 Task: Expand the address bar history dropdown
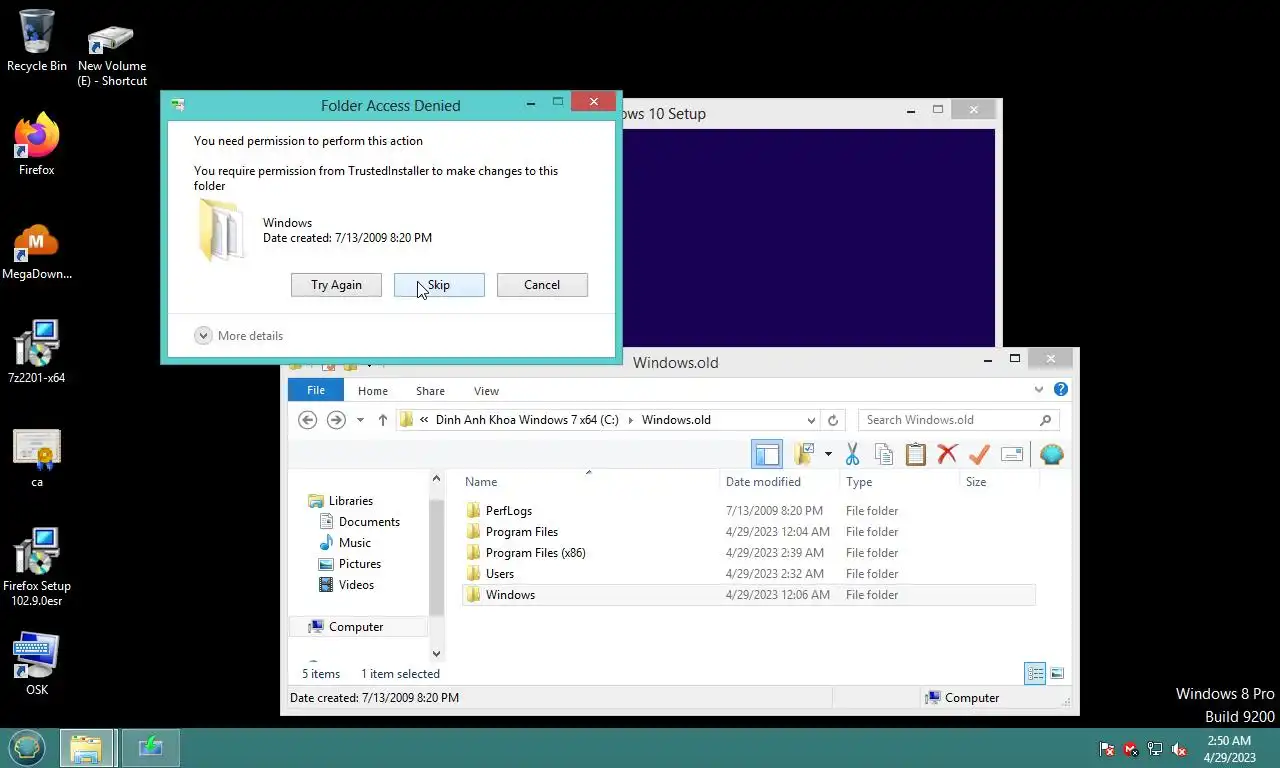(811, 420)
